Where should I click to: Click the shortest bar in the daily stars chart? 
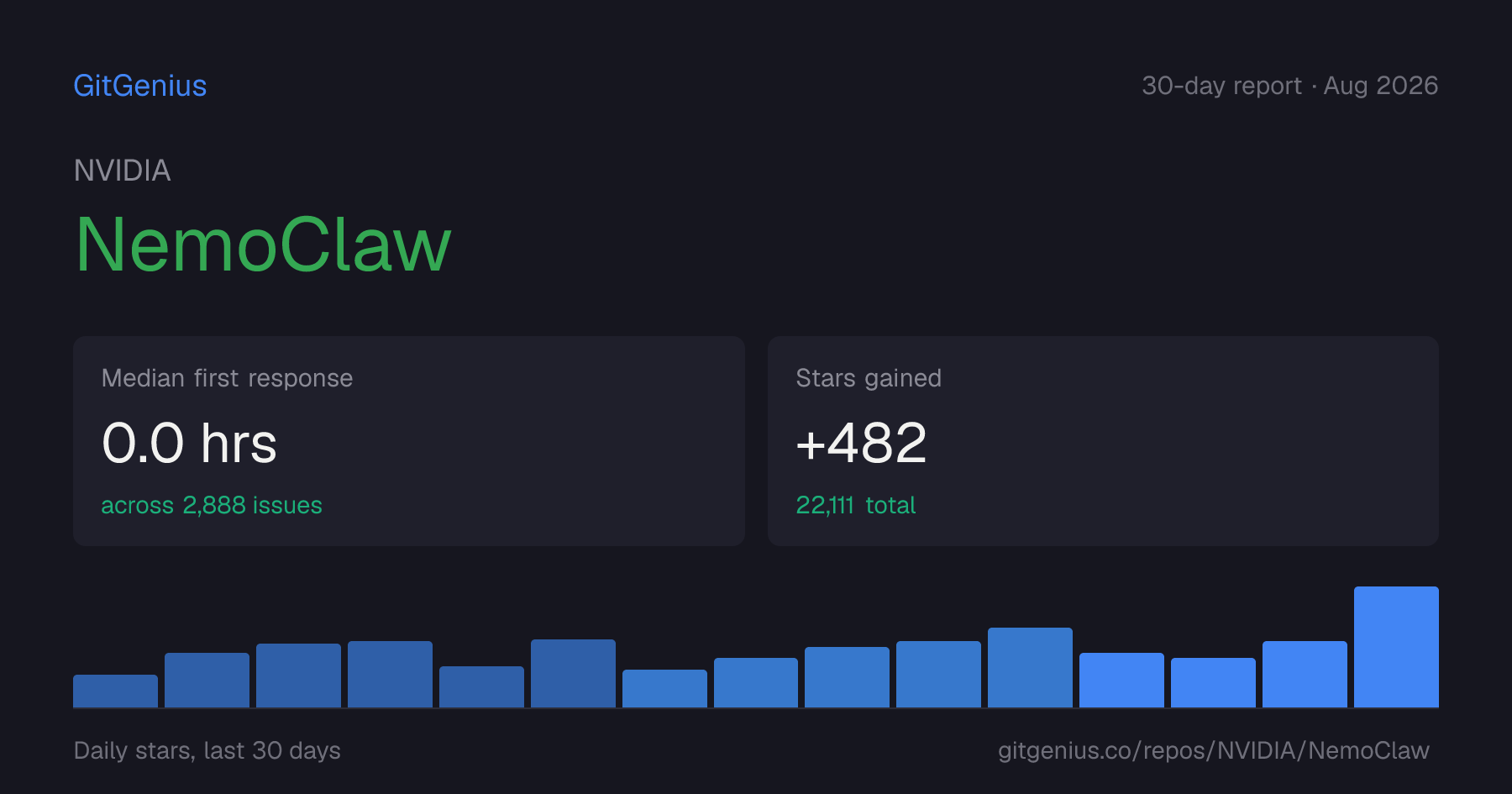pos(115,691)
